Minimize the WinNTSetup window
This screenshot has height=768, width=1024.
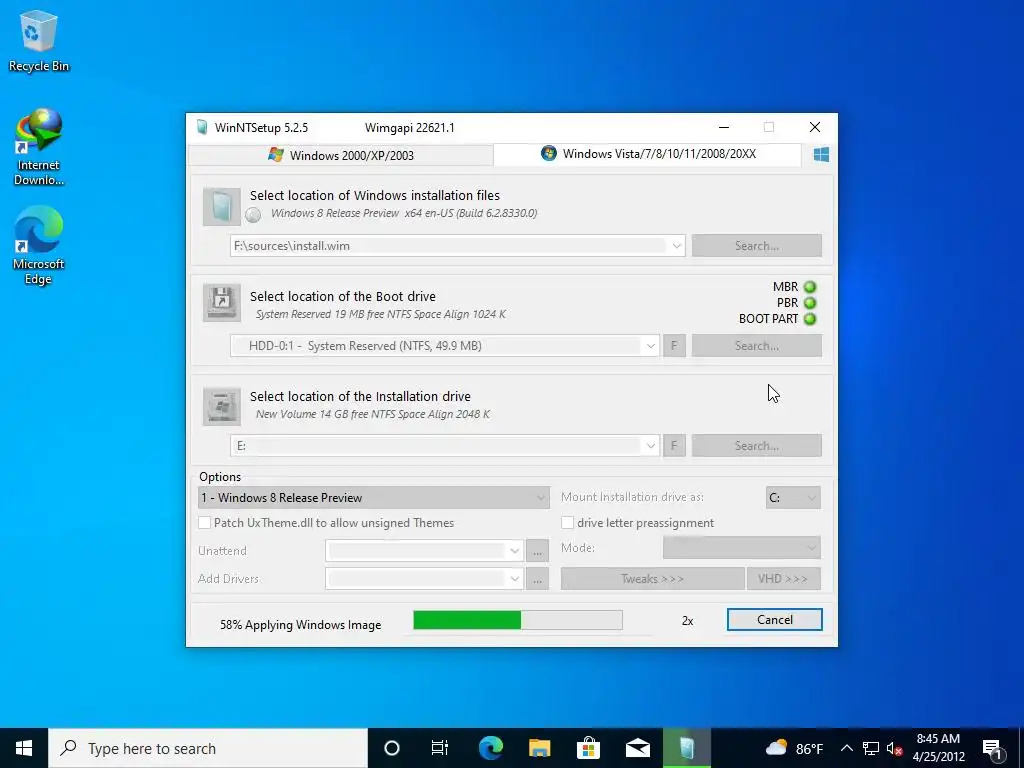[x=724, y=127]
